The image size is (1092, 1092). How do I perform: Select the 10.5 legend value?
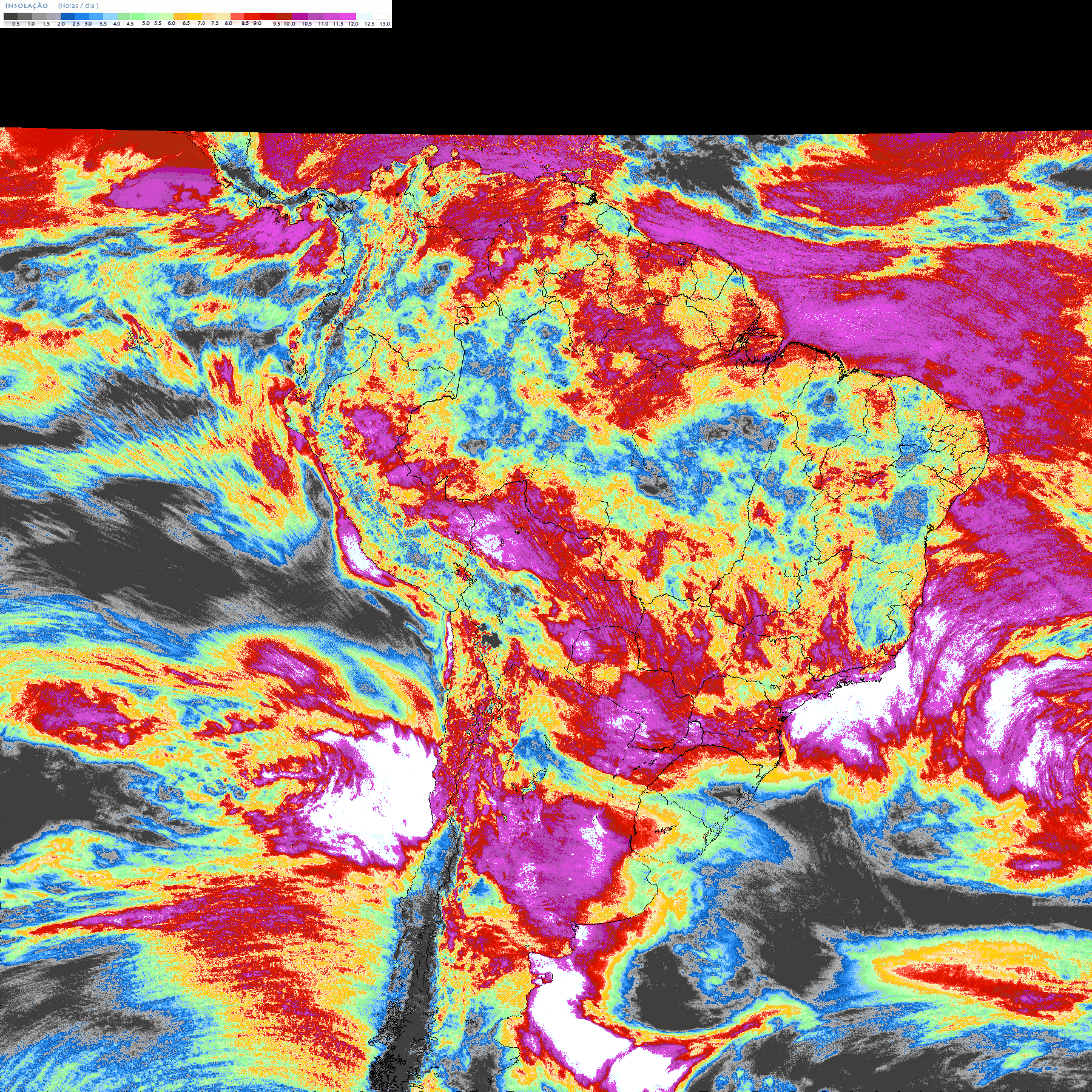coord(307,24)
